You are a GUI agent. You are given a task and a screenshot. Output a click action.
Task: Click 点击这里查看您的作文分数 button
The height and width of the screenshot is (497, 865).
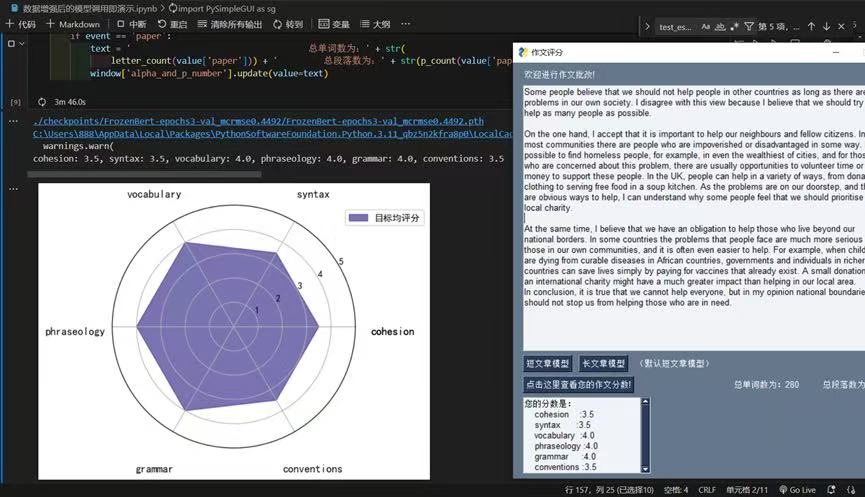pyautogui.click(x=578, y=385)
